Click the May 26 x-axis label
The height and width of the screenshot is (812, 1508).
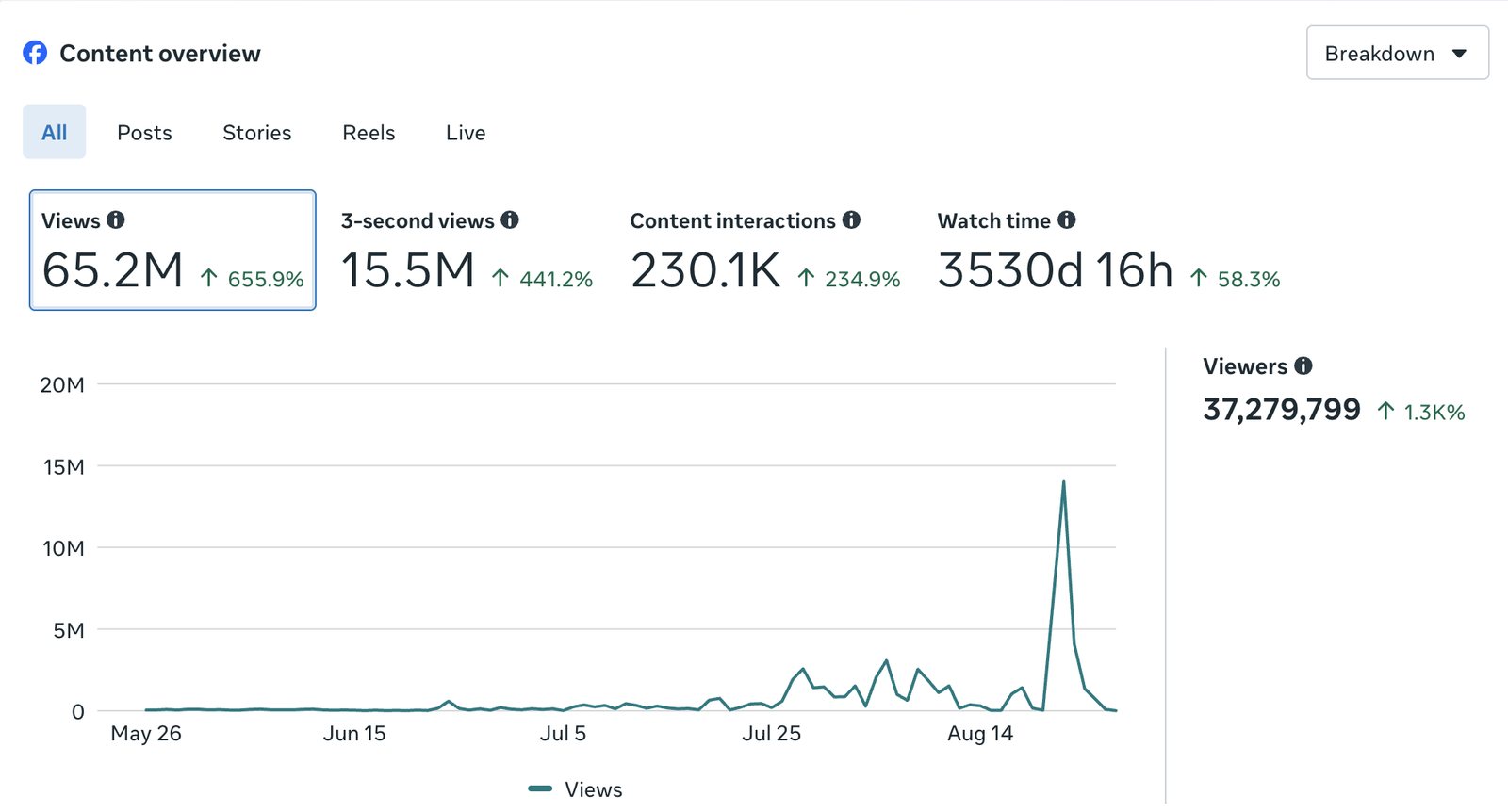(146, 734)
